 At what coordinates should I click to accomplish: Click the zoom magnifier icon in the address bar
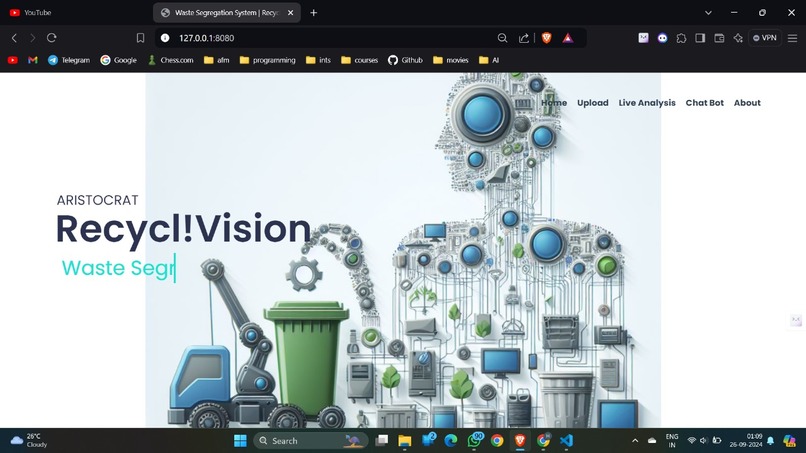point(502,38)
